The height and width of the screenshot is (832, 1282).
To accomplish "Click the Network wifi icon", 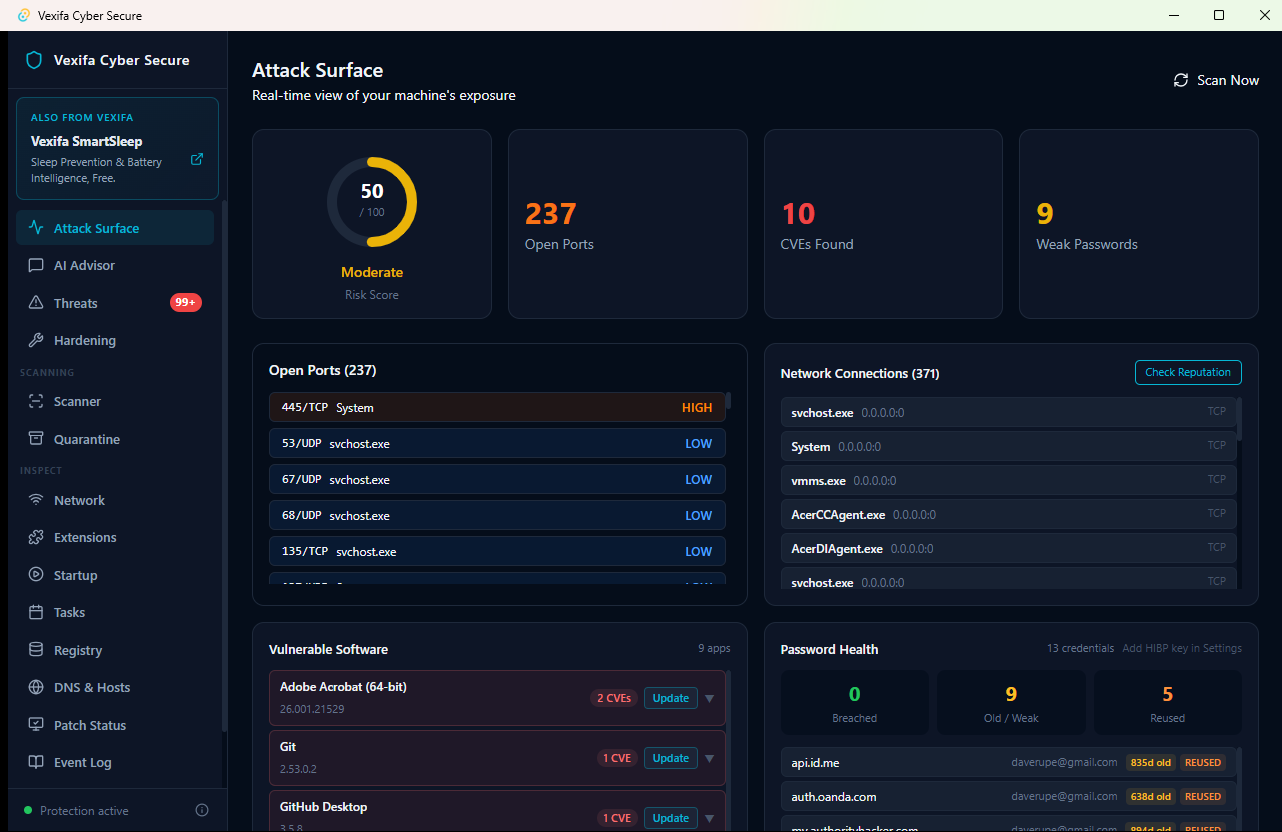I will tap(36, 500).
